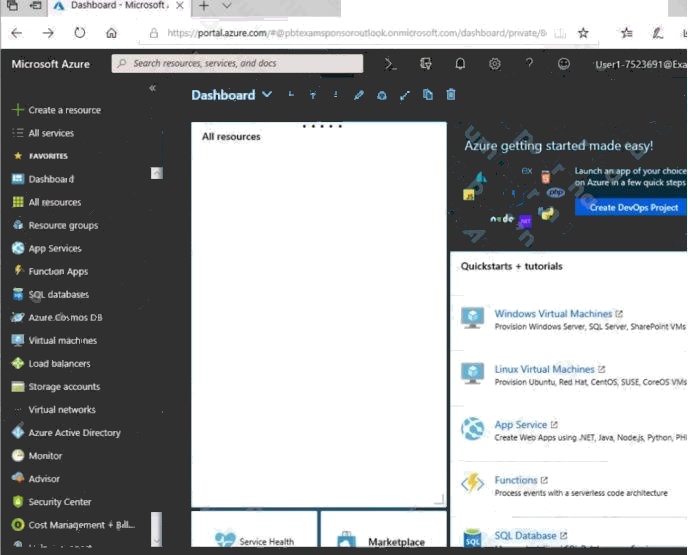The image size is (688, 555).
Task: Open Azure Active Directory from sidebar
Action: coord(74,433)
